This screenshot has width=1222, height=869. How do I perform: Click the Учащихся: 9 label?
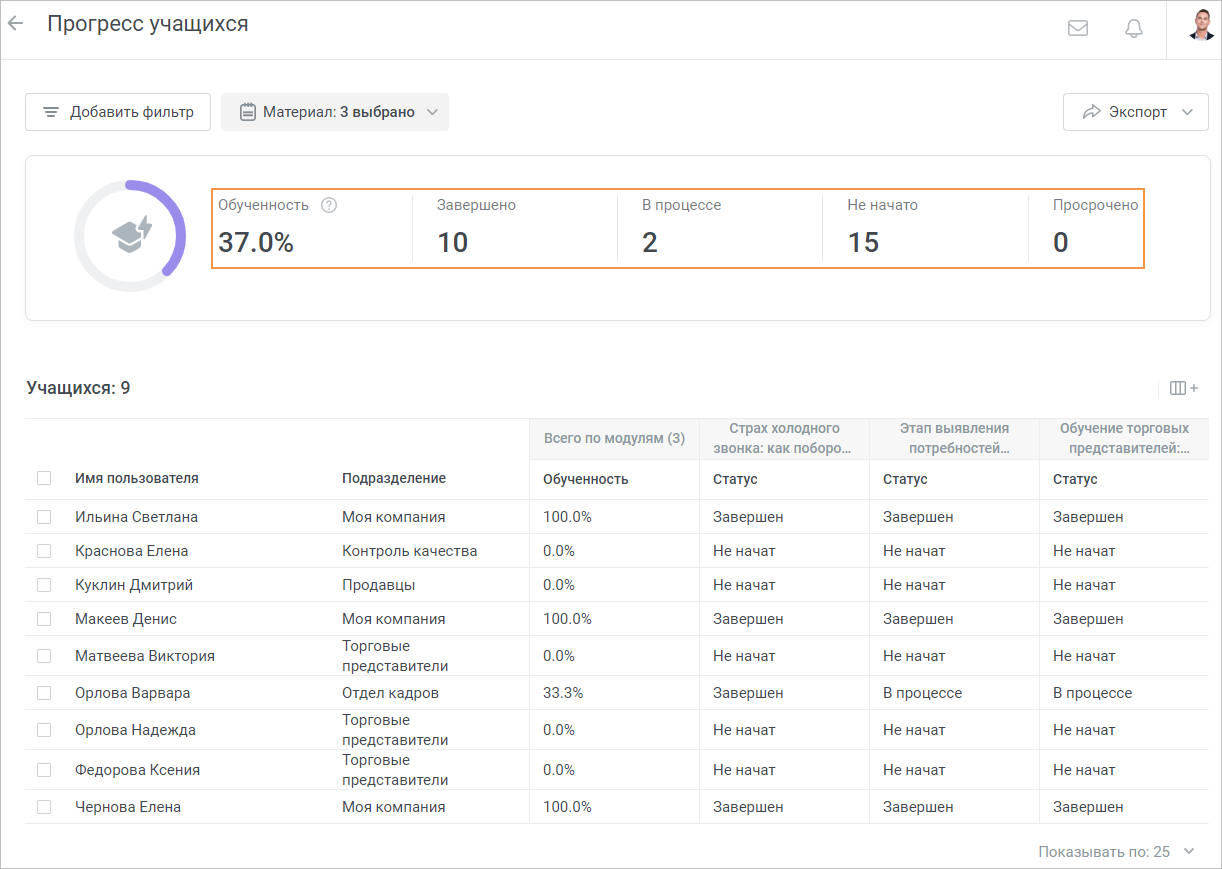78,388
